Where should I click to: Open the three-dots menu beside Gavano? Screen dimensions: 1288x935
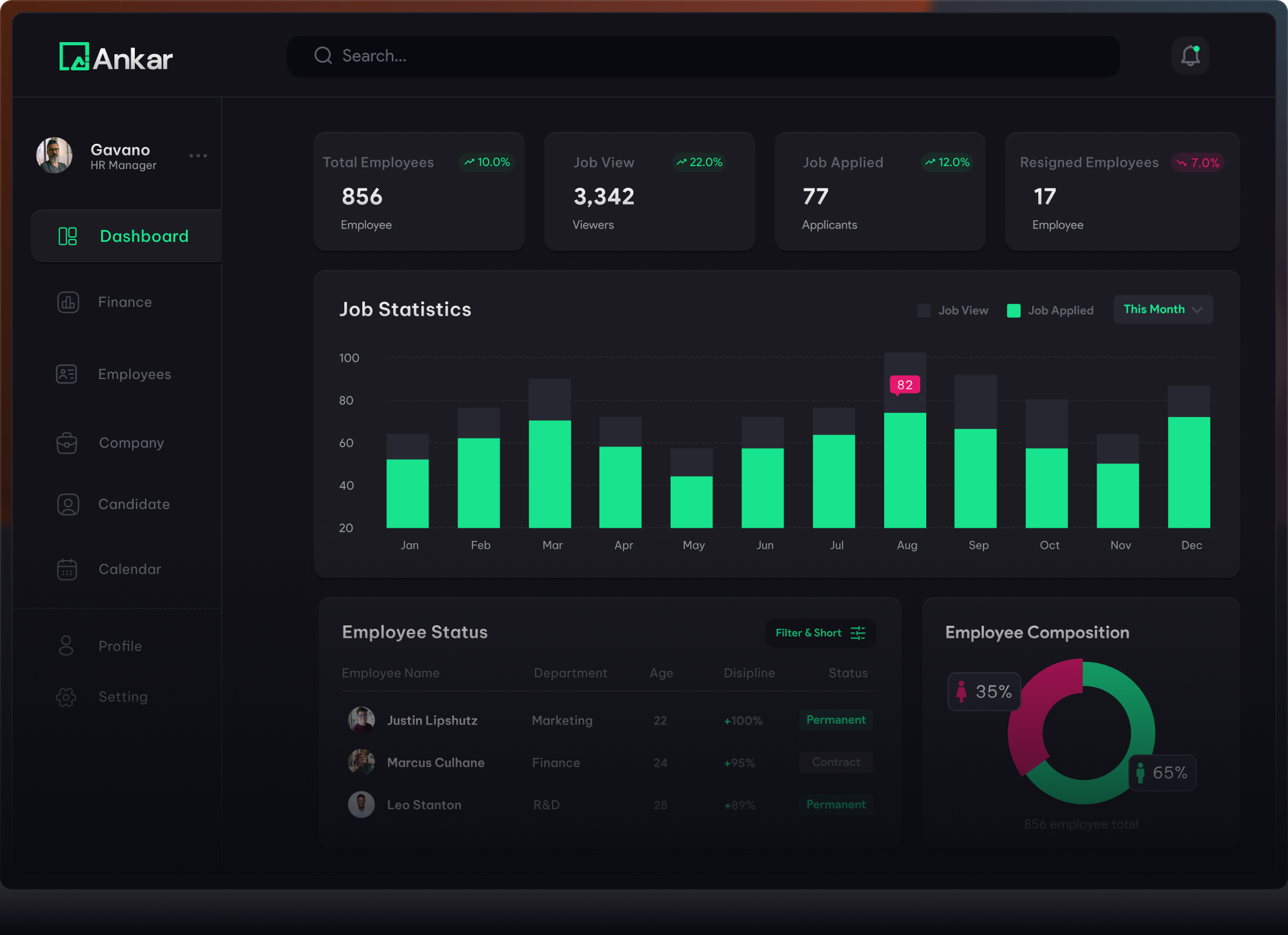pyautogui.click(x=198, y=156)
